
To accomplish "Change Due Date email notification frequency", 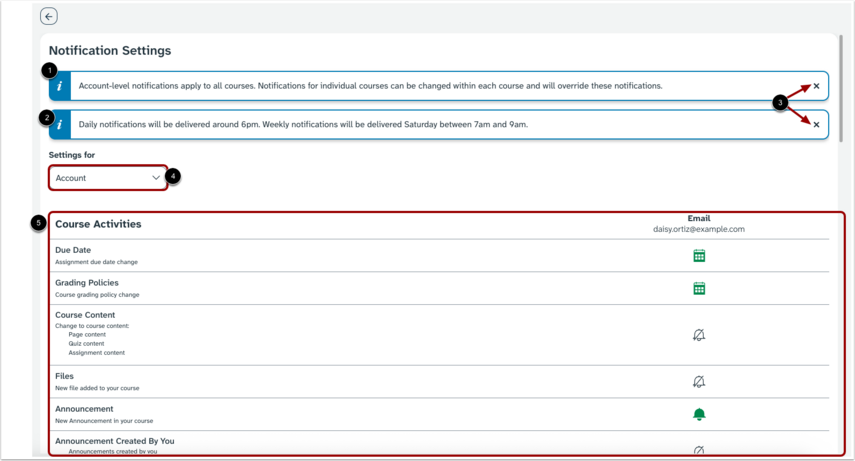I will (x=699, y=255).
